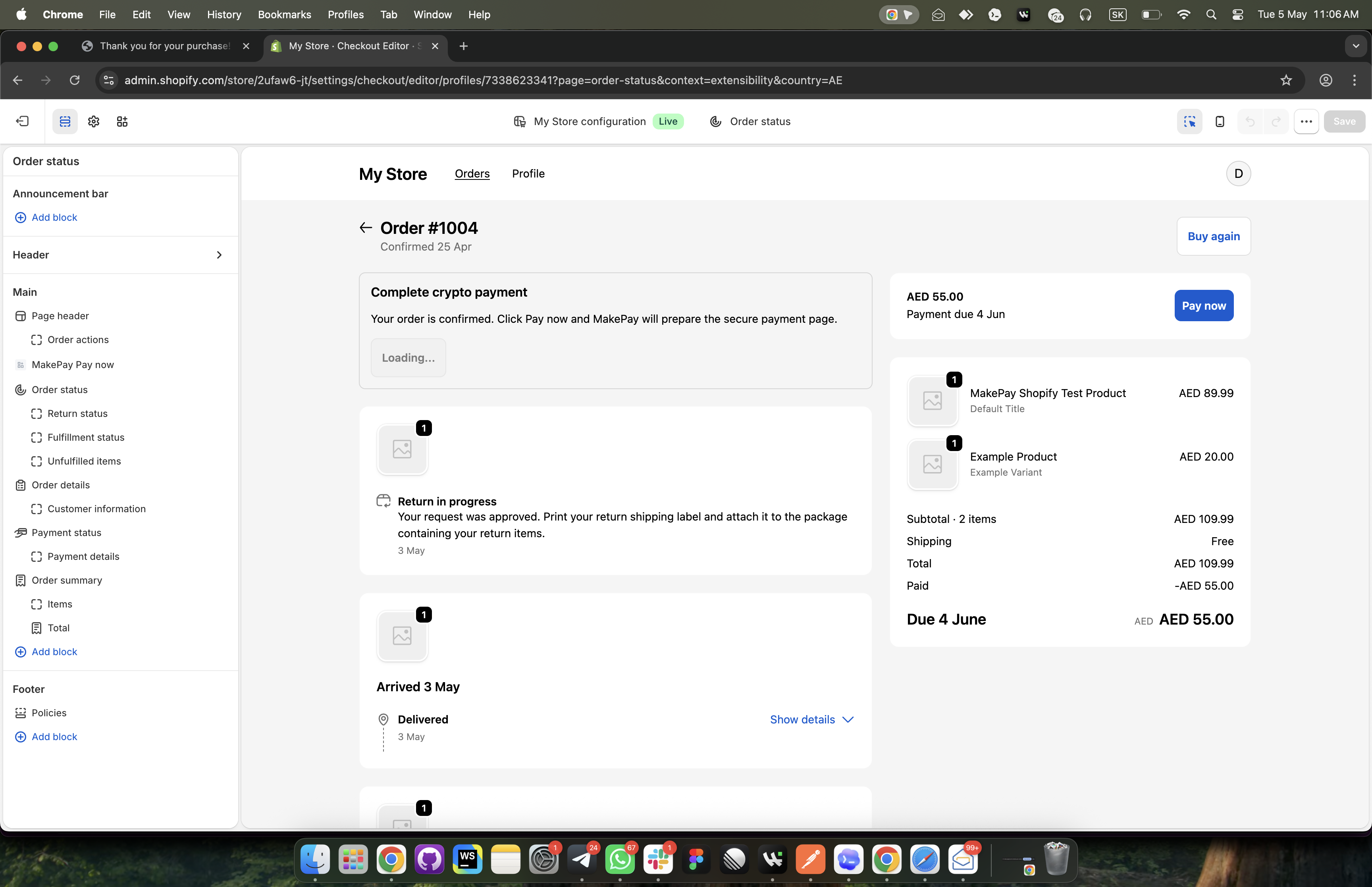This screenshot has width=1372, height=887.
Task: Open the Orders tab in preview
Action: [x=472, y=174]
